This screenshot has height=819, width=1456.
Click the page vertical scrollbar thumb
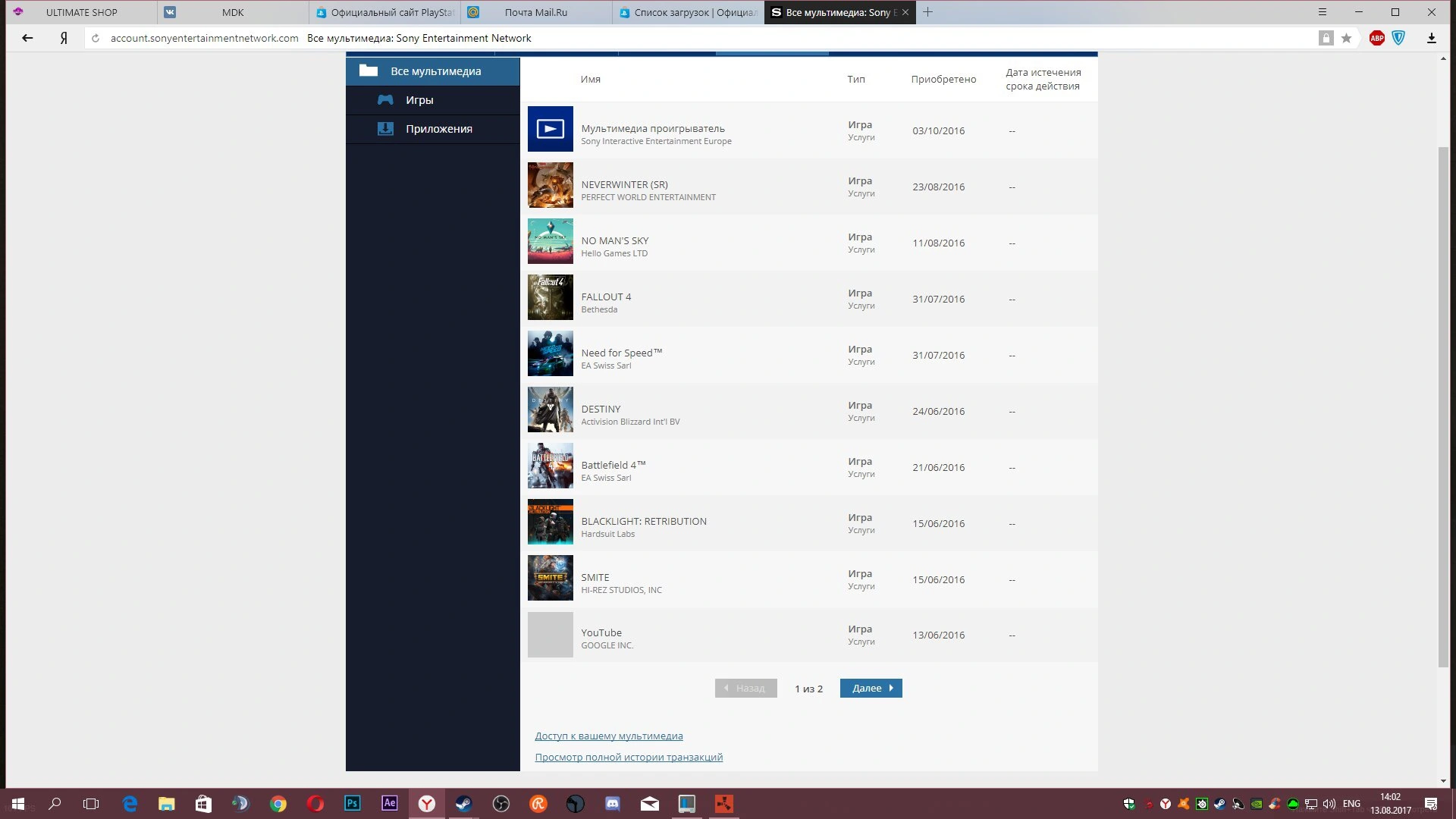tap(1443, 406)
